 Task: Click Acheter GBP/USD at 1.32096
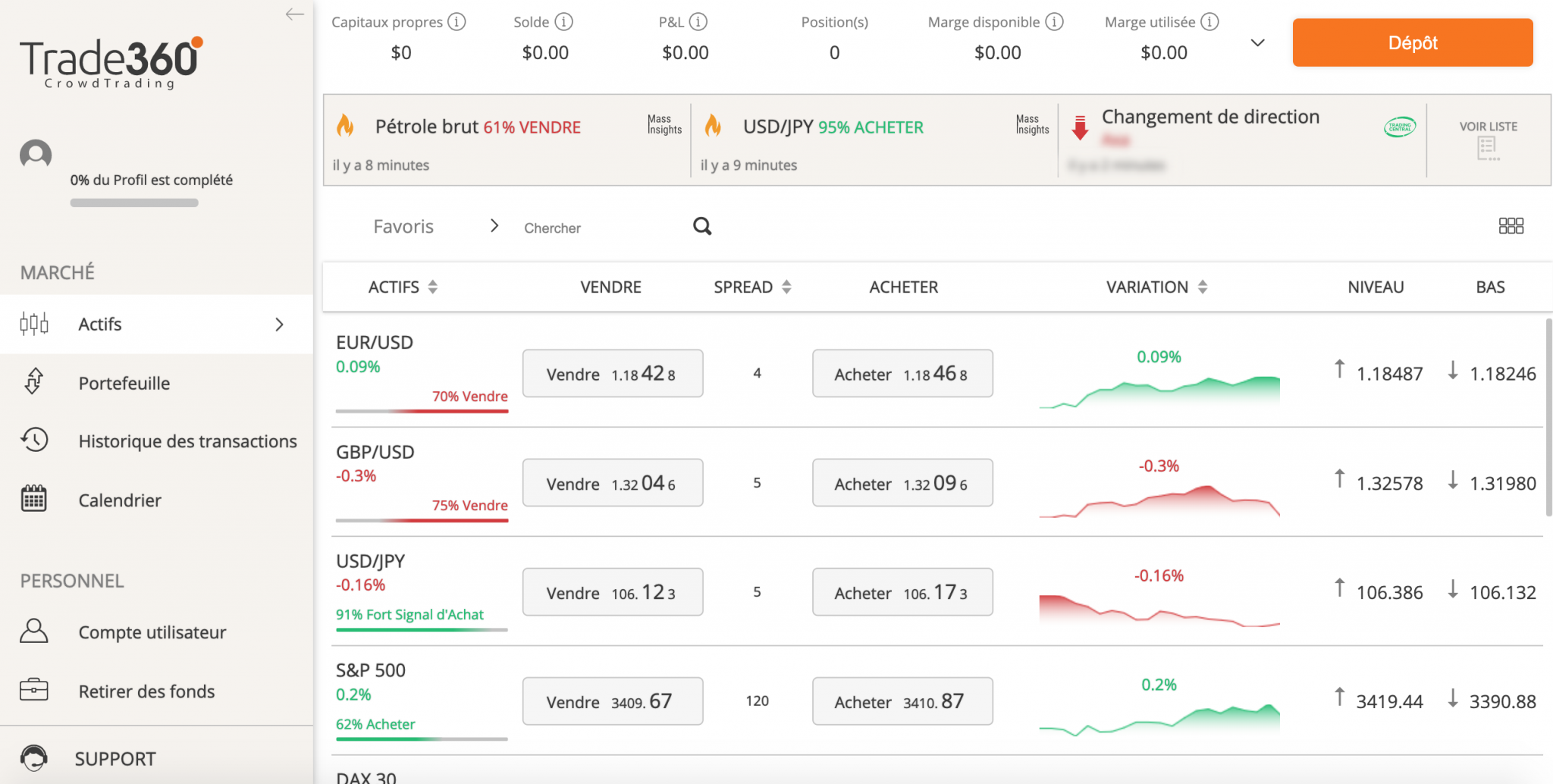coord(902,482)
